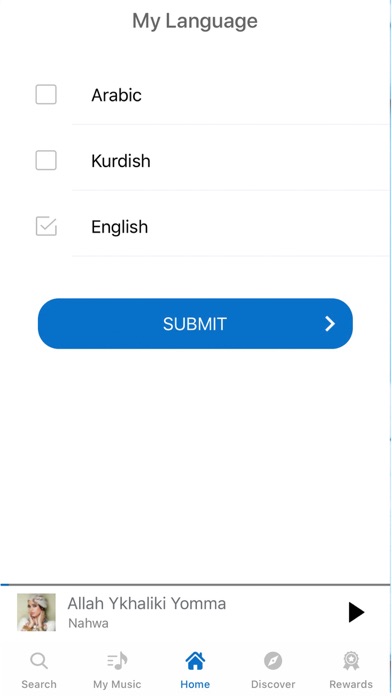Switch to the Rewards tab label
This screenshot has height=696, width=392.
(x=351, y=684)
